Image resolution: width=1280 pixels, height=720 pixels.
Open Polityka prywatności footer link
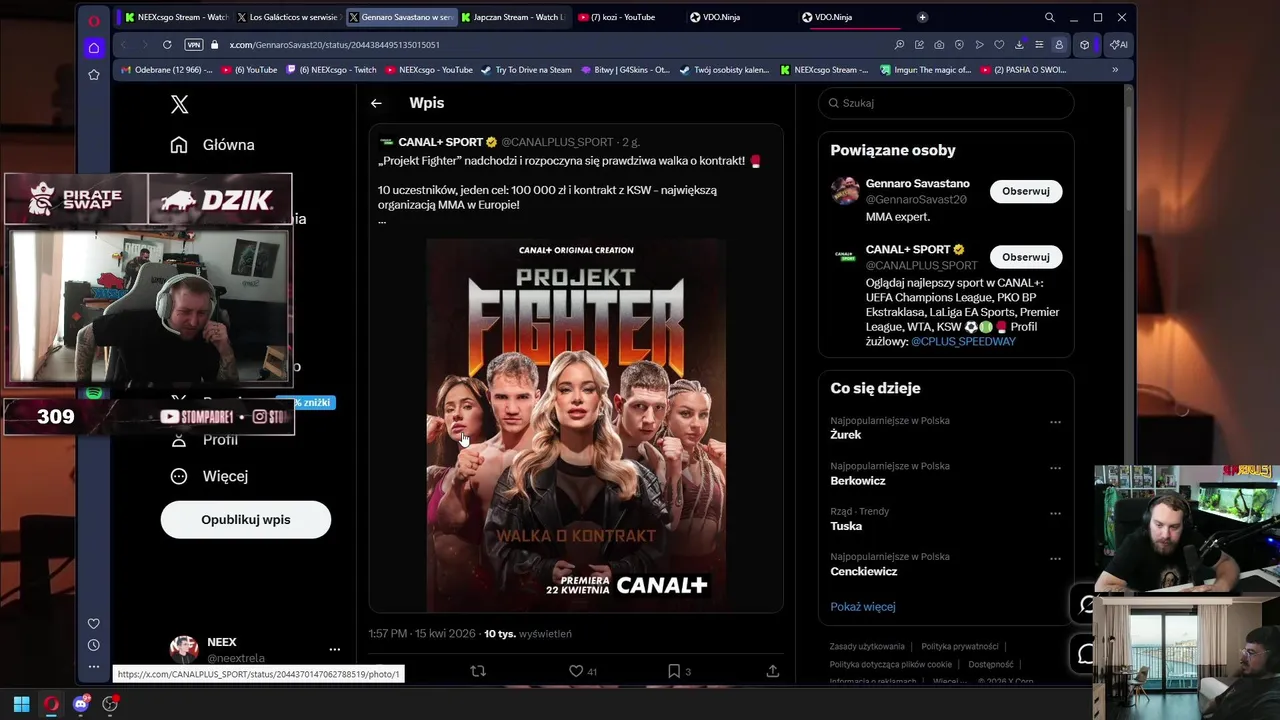point(960,647)
